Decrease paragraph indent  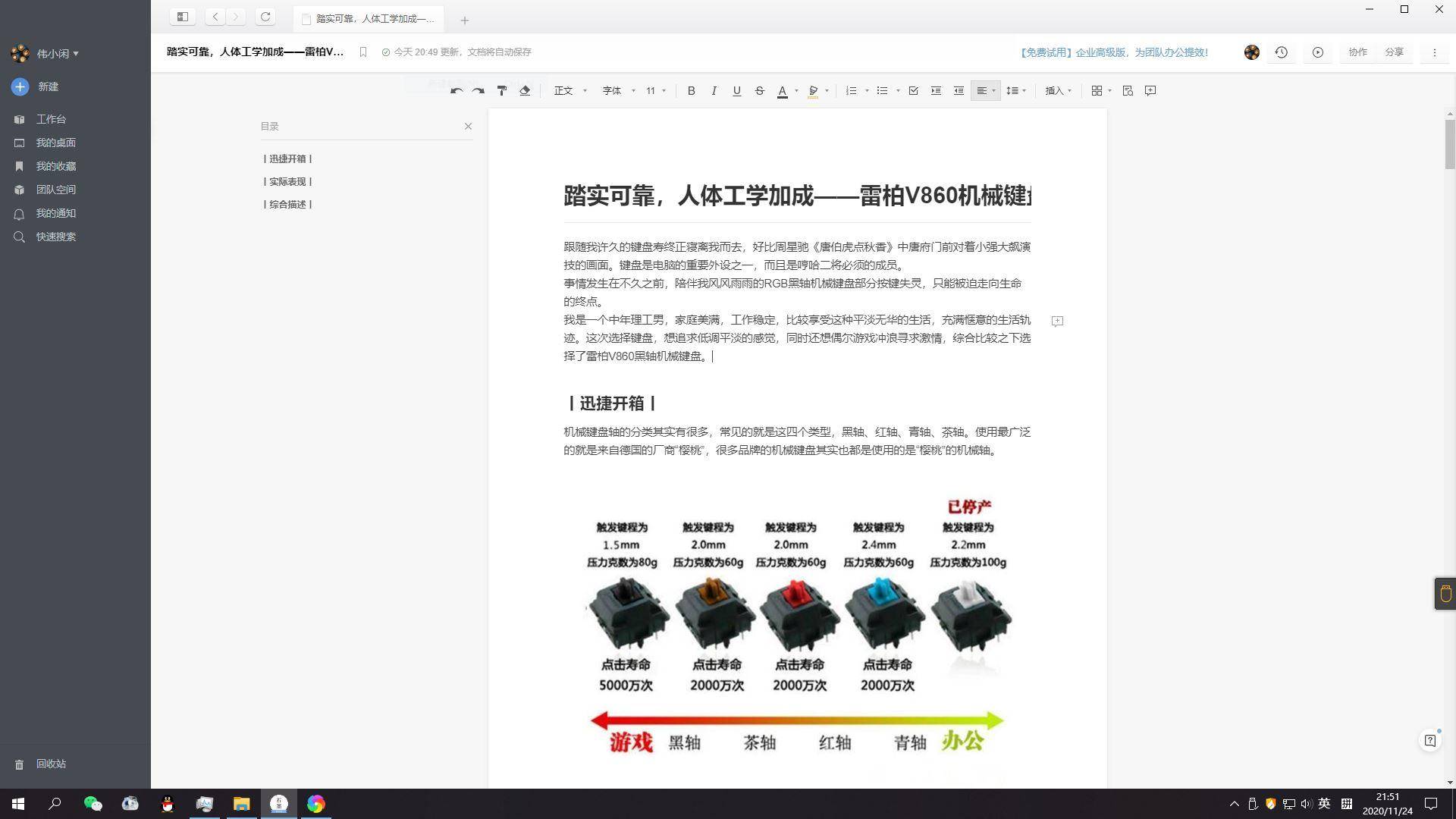(x=959, y=91)
